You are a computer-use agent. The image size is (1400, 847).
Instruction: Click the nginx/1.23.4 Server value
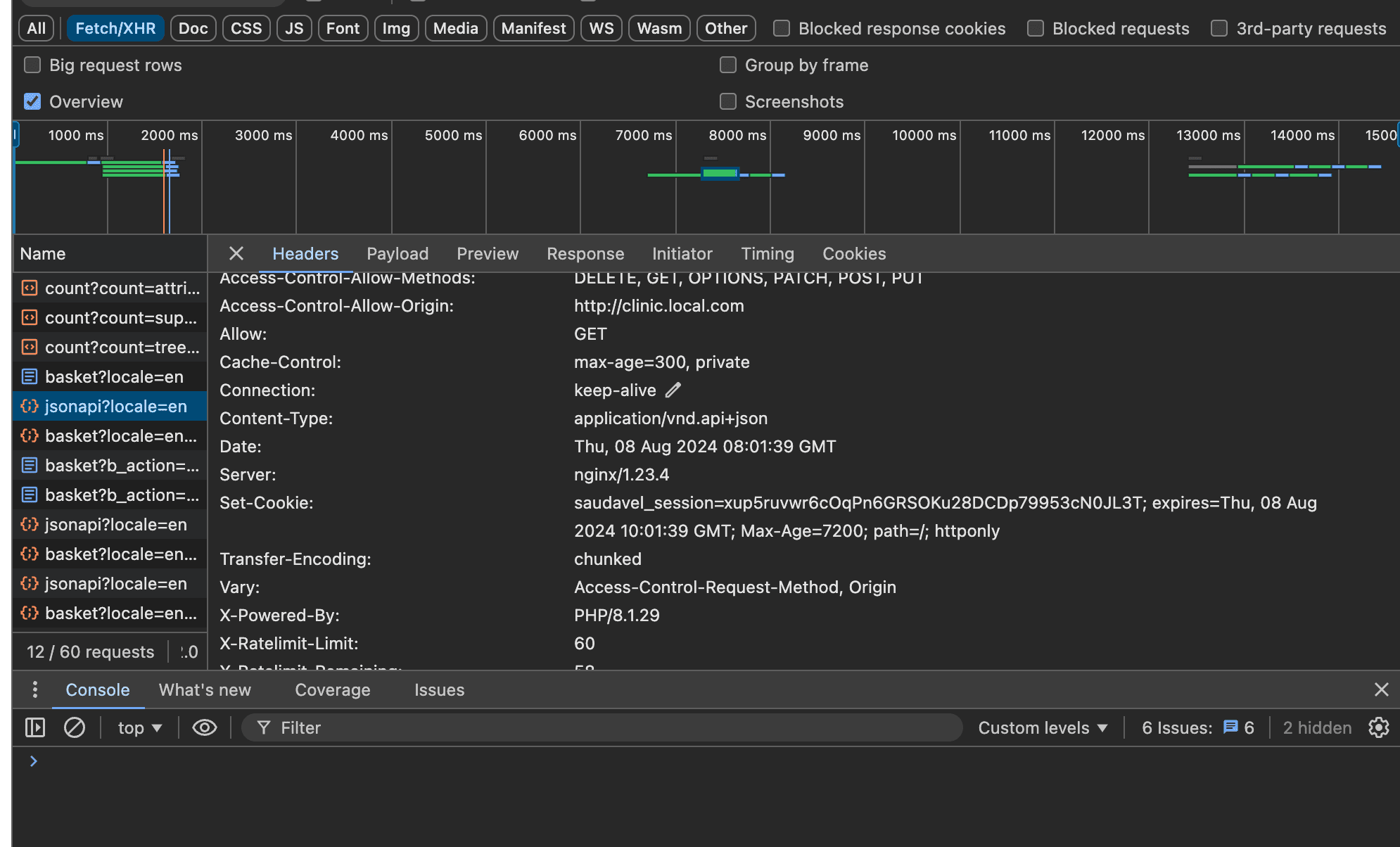[621, 474]
